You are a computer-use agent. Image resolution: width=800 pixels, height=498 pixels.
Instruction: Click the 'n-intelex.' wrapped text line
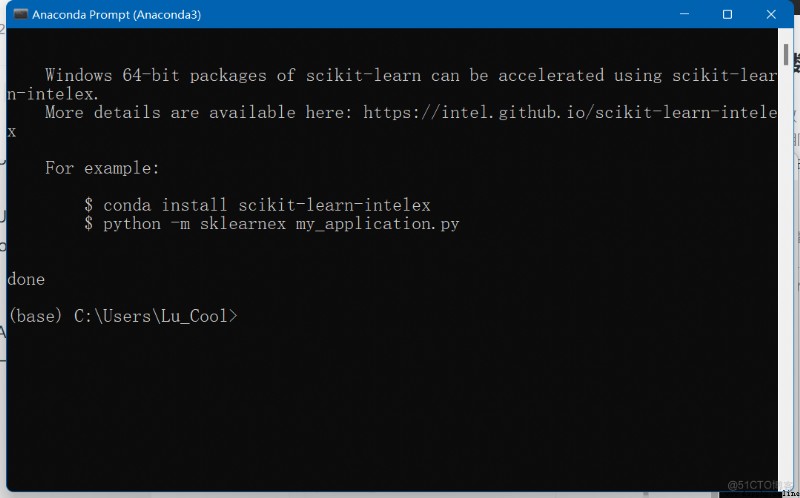[x=53, y=94]
